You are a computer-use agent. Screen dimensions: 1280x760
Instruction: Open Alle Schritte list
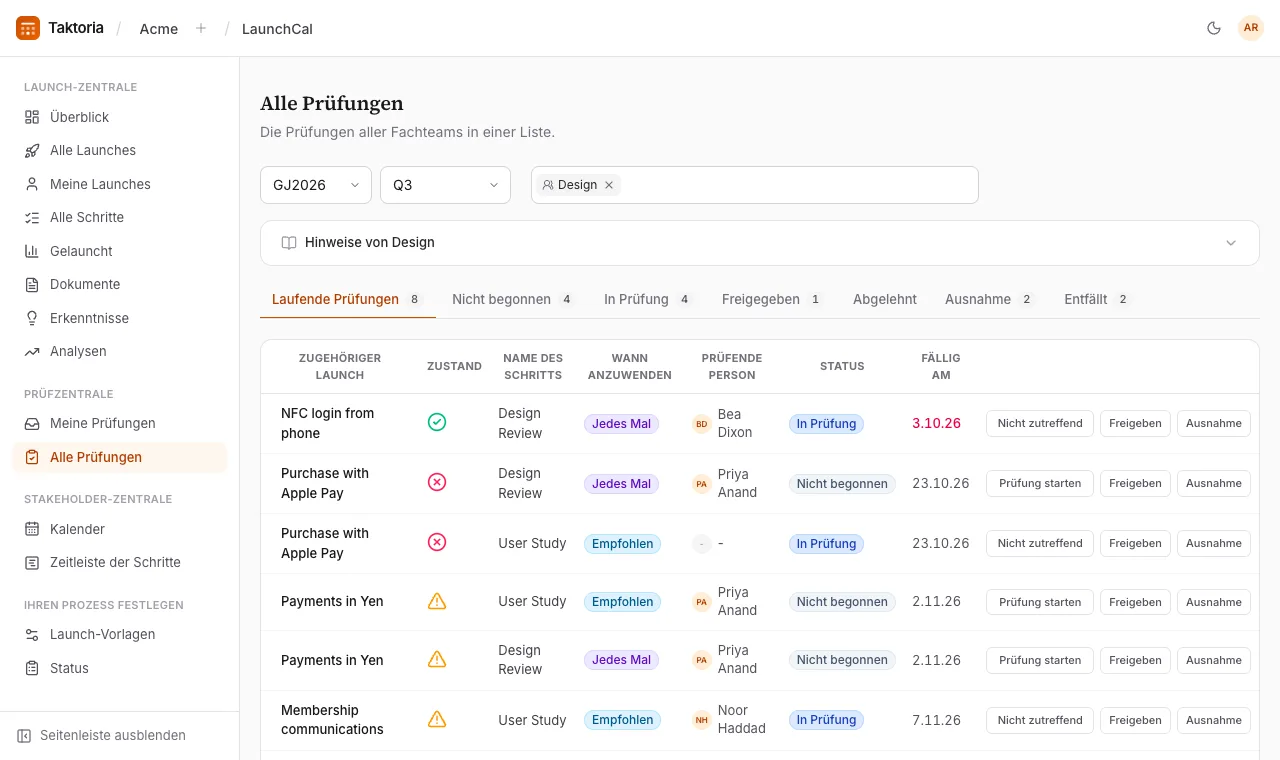coord(120,217)
